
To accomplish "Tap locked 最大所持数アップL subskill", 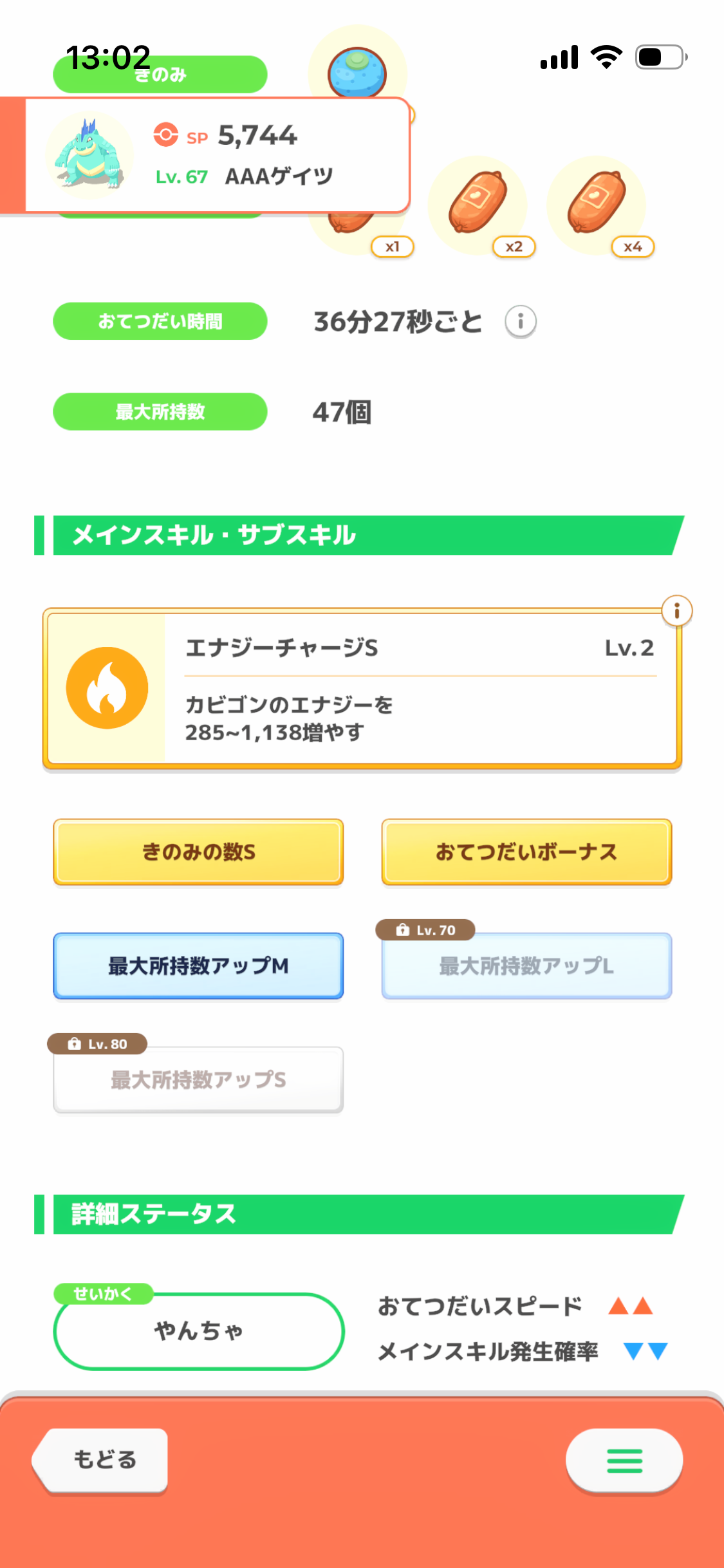I will point(526,966).
